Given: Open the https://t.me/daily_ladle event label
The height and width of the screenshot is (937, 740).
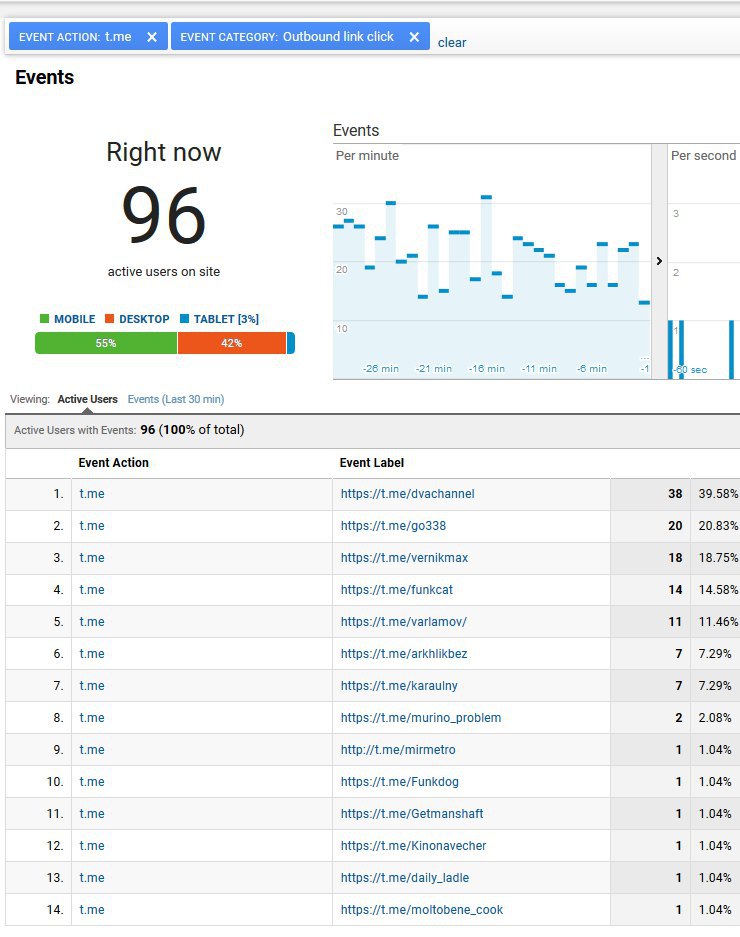Looking at the screenshot, I should tap(405, 878).
